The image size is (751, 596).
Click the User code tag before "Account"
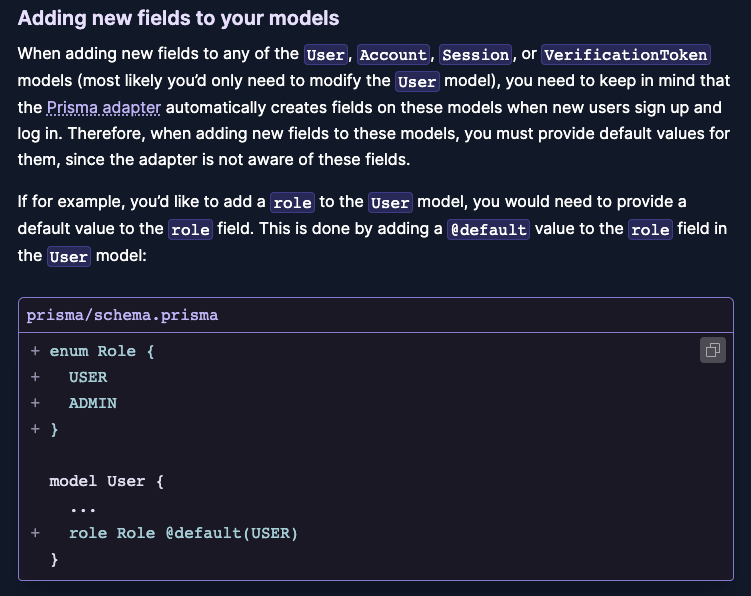click(x=325, y=56)
